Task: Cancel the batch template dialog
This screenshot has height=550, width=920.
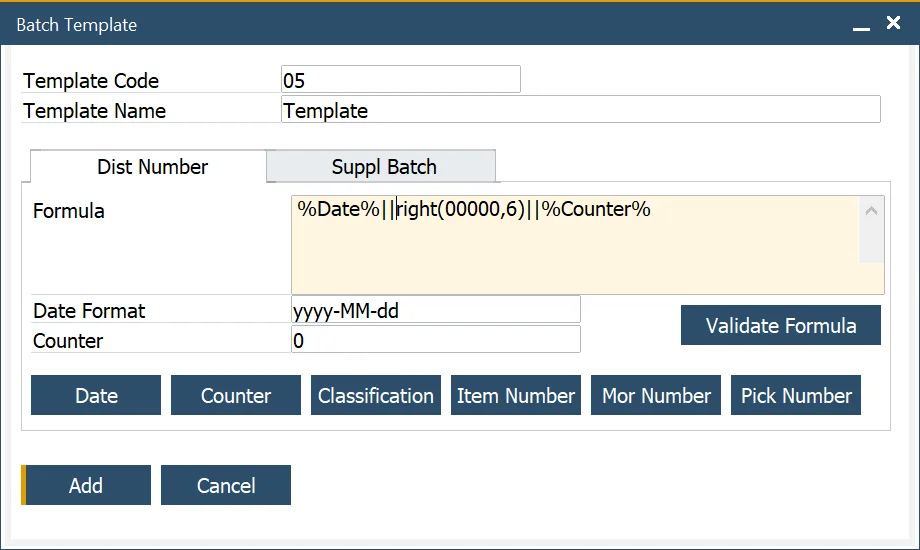Action: pos(226,486)
